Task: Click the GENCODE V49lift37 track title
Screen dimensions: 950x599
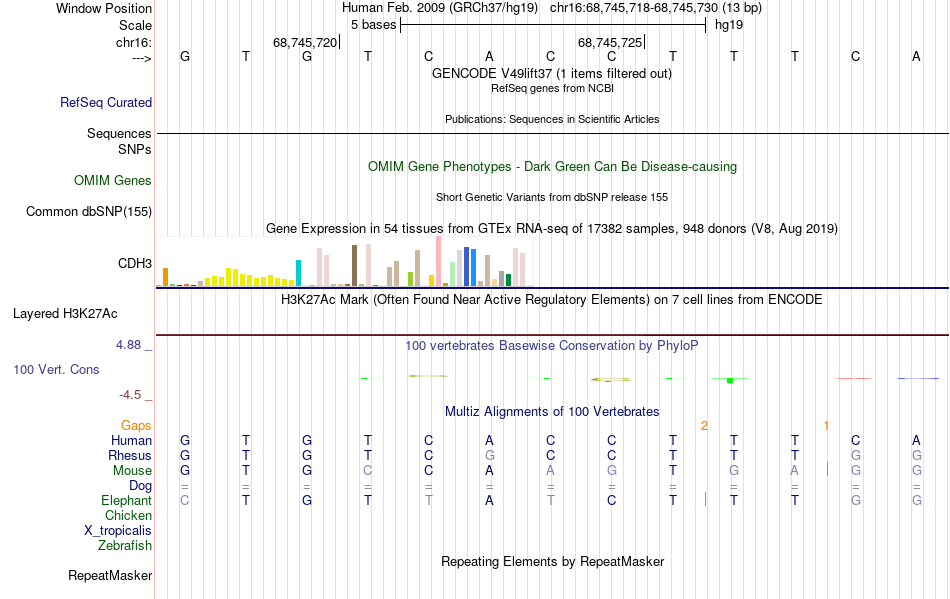Action: click(551, 74)
